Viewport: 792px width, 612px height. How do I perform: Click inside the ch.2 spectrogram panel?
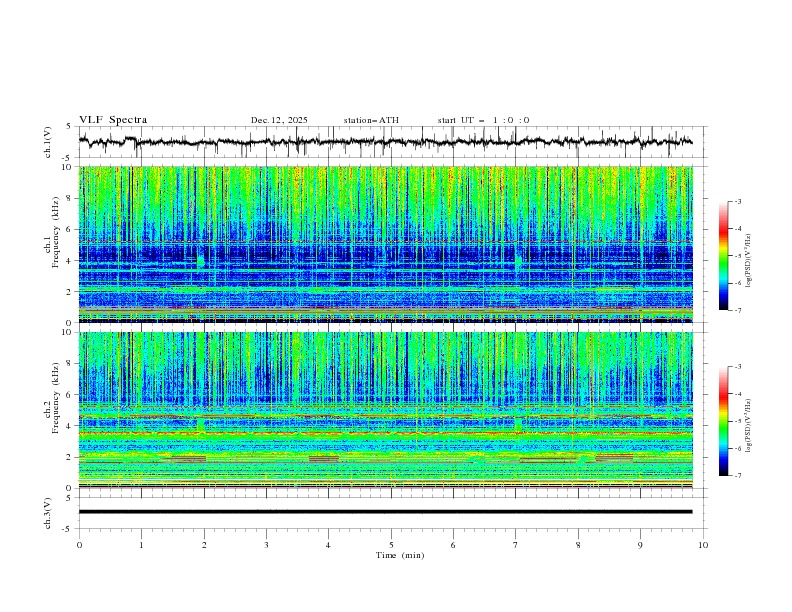point(385,410)
